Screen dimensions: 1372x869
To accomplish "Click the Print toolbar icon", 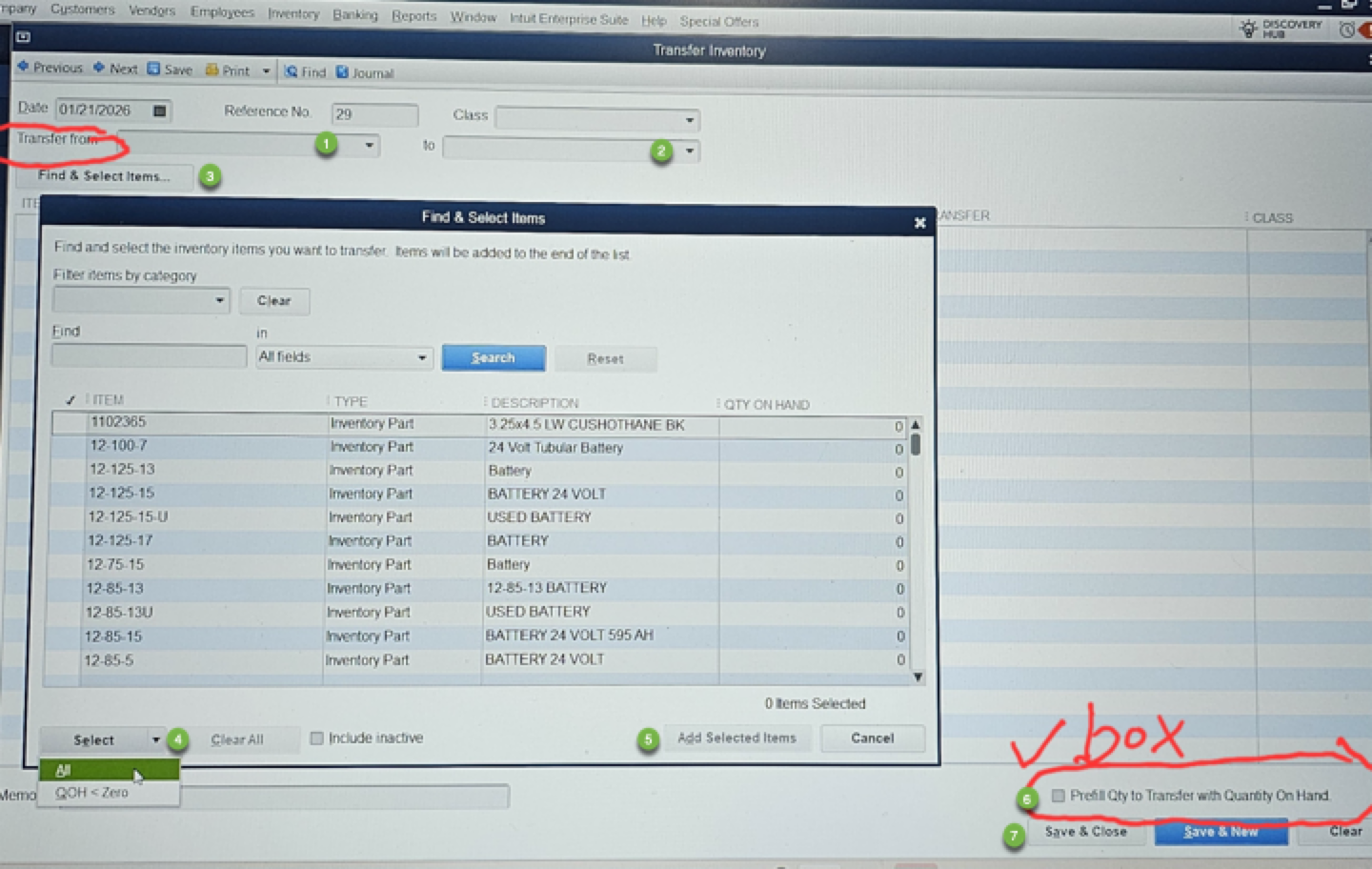I will (227, 71).
